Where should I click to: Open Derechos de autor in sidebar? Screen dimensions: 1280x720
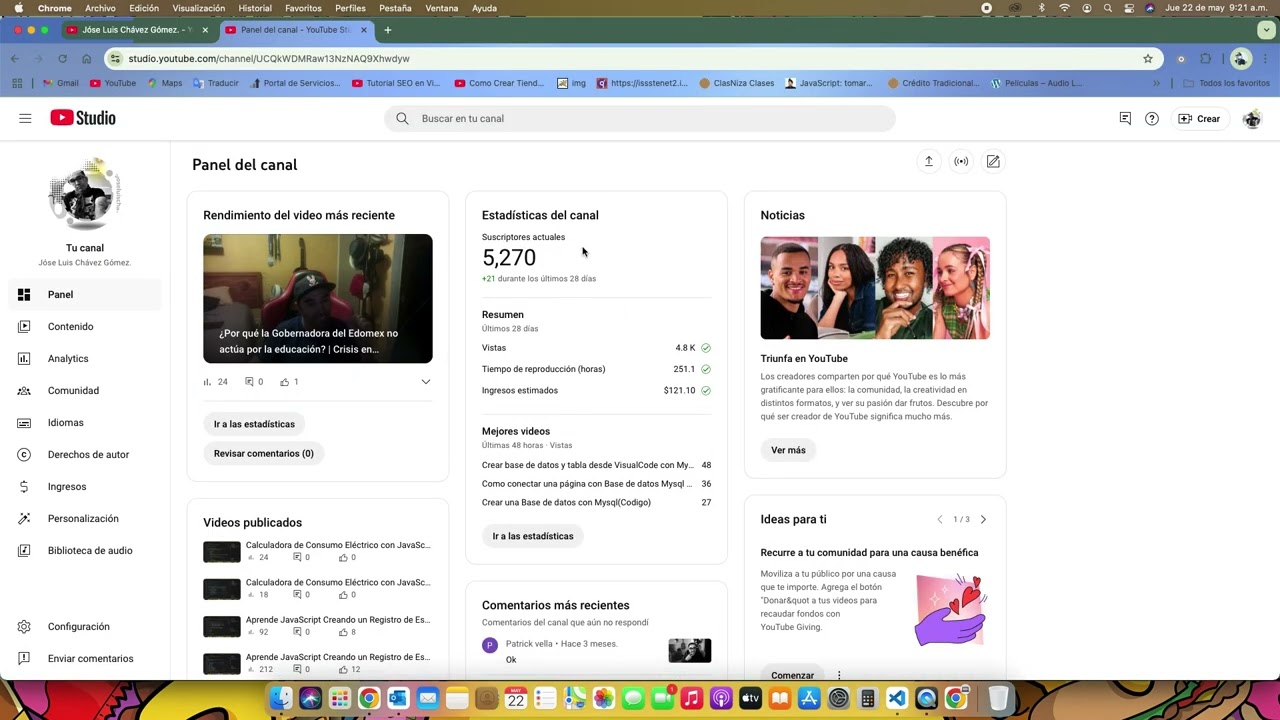(x=85, y=454)
